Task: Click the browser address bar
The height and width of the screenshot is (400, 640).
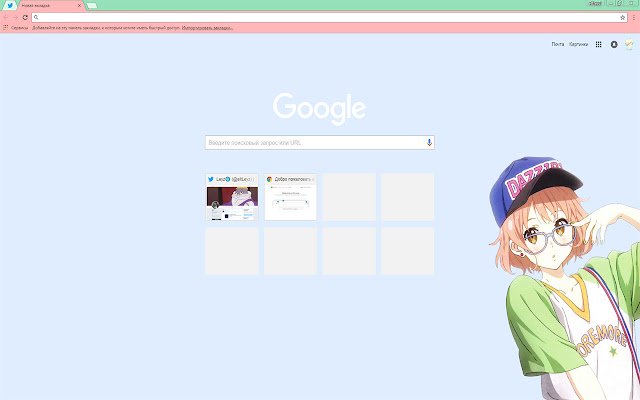Action: coord(329,18)
